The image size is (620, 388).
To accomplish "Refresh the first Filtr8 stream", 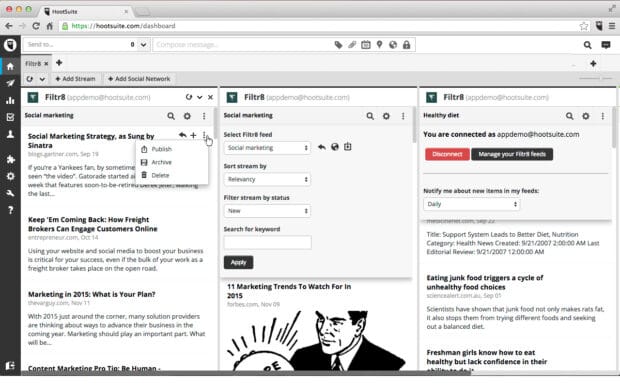I will (189, 97).
